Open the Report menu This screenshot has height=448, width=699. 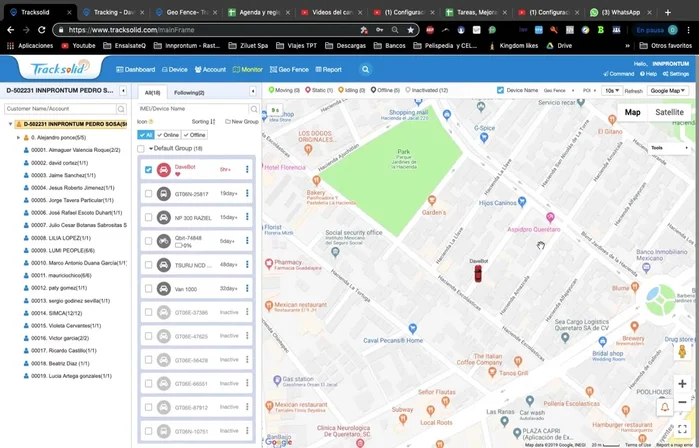[328, 70]
